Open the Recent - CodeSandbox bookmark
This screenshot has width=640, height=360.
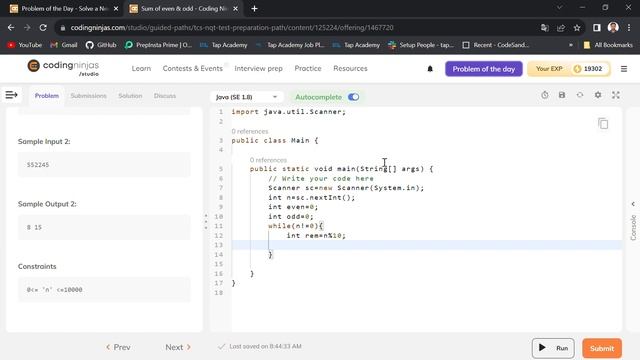[x=495, y=45]
